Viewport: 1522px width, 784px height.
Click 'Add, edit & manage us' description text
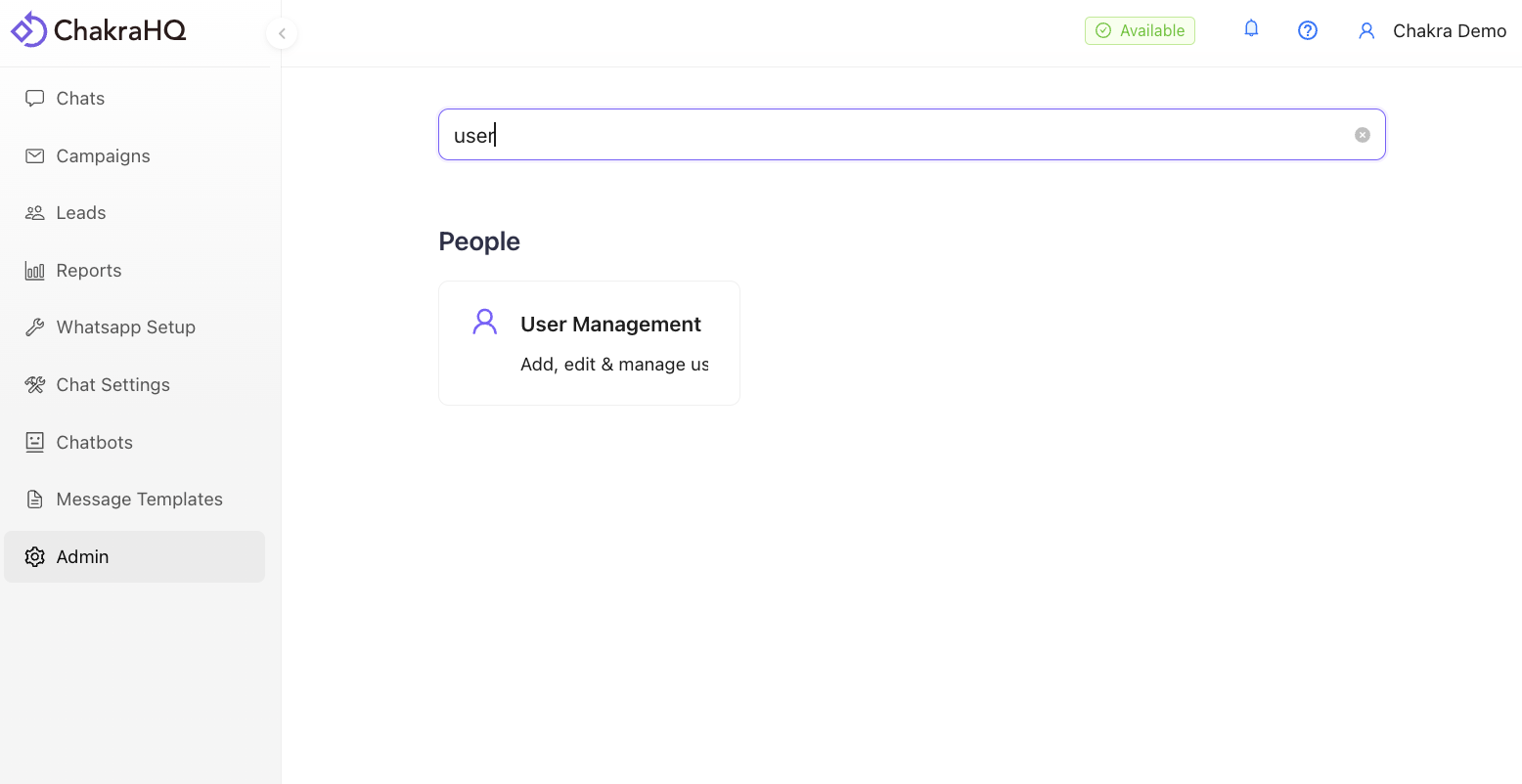pos(614,365)
